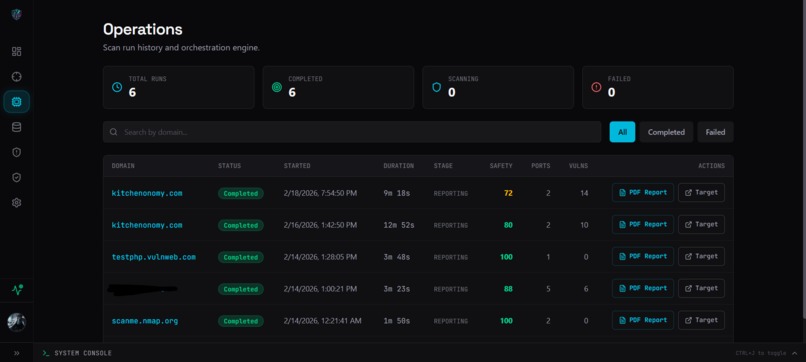Image resolution: width=806 pixels, height=362 pixels.
Task: Click the app logo in the sidebar
Action: click(16, 14)
